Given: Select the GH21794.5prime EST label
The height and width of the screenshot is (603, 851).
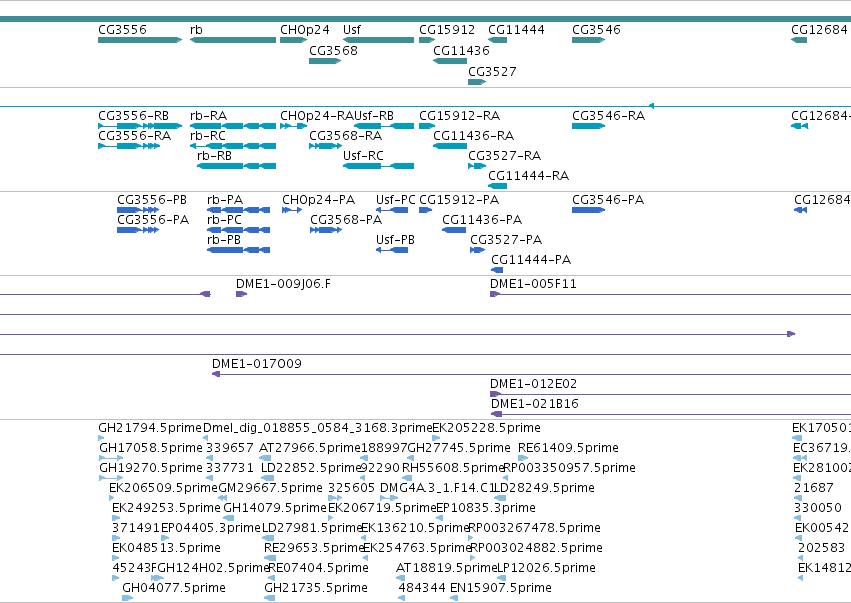Looking at the screenshot, I should (150, 428).
